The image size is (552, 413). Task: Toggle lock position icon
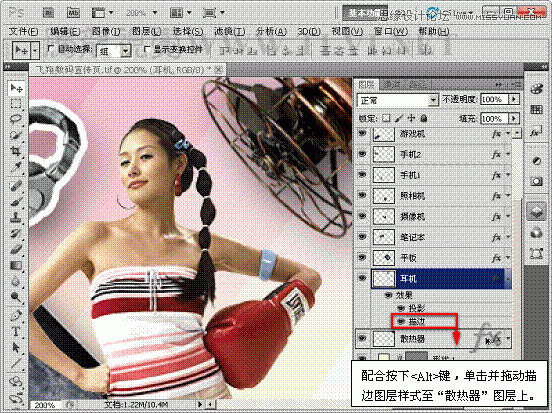coord(411,118)
